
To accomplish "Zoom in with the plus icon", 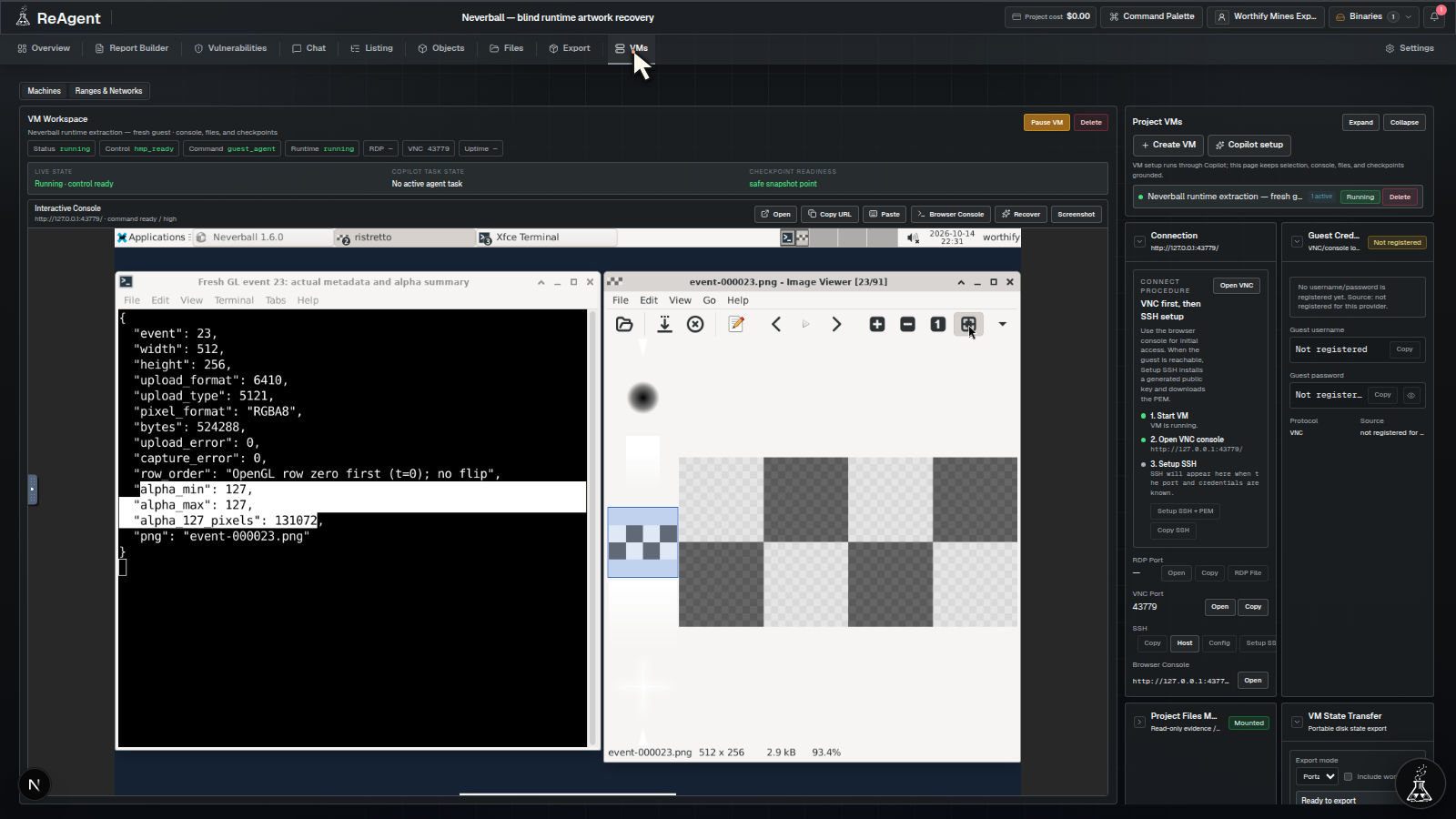I will pyautogui.click(x=877, y=324).
